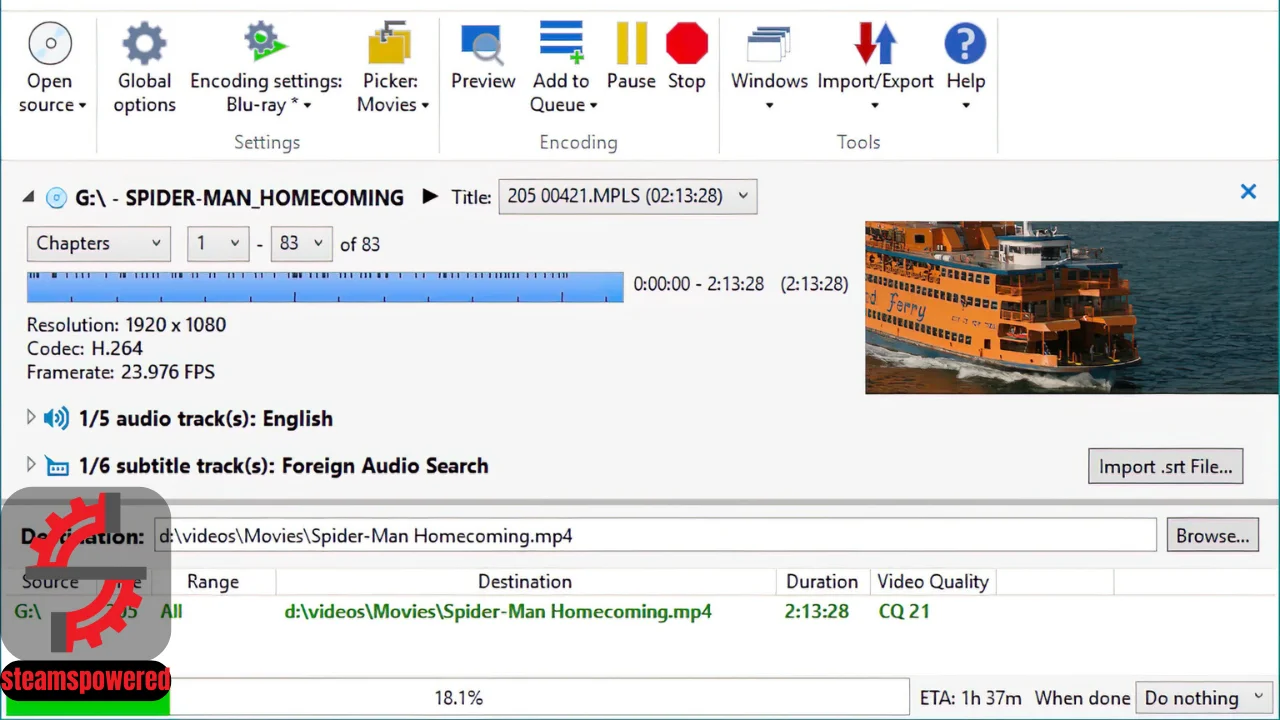1280x720 pixels.
Task: Open the Add to Queue dropdown arrow
Action: (x=593, y=106)
